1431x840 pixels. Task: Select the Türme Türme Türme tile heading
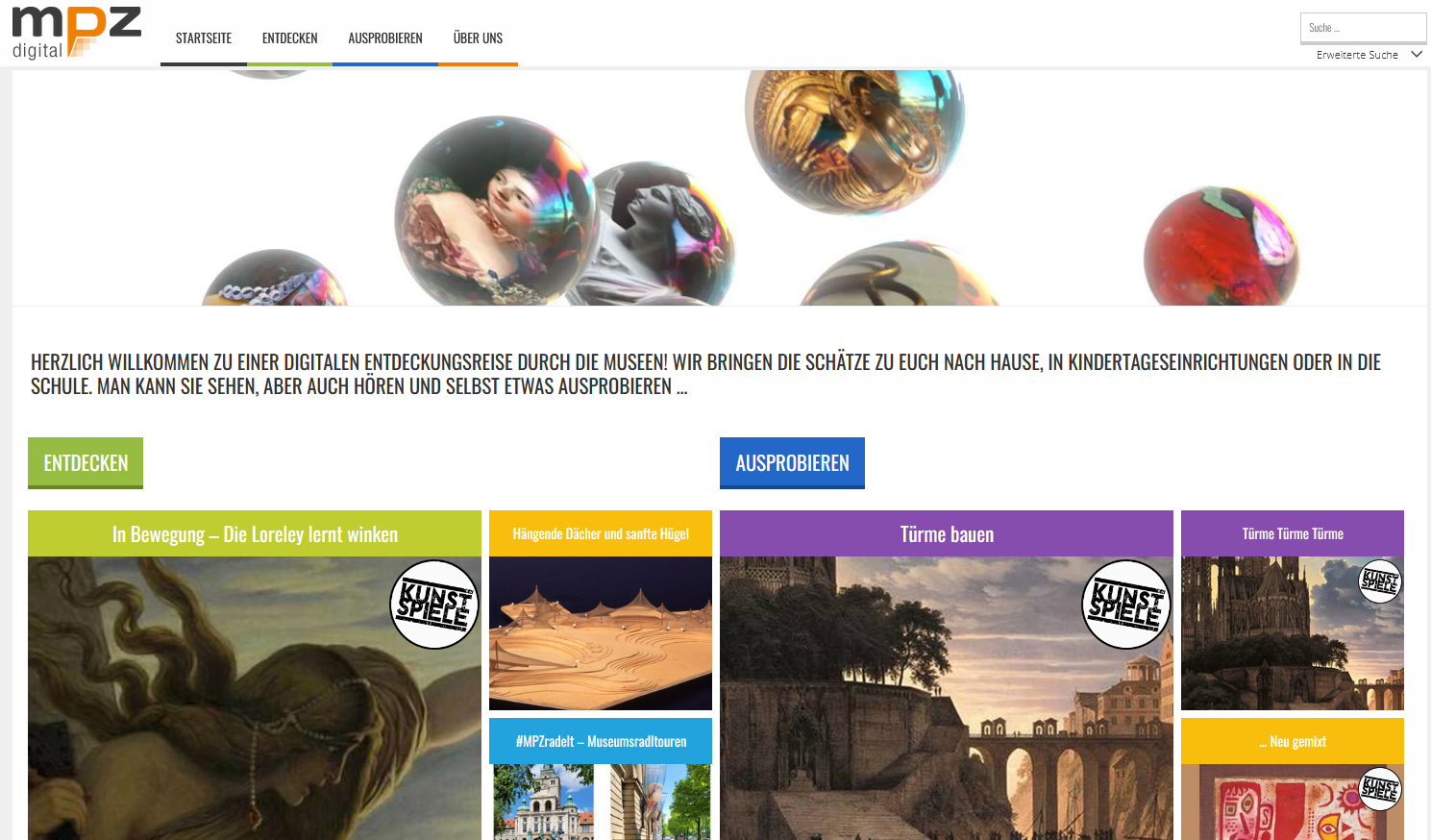click(1293, 533)
